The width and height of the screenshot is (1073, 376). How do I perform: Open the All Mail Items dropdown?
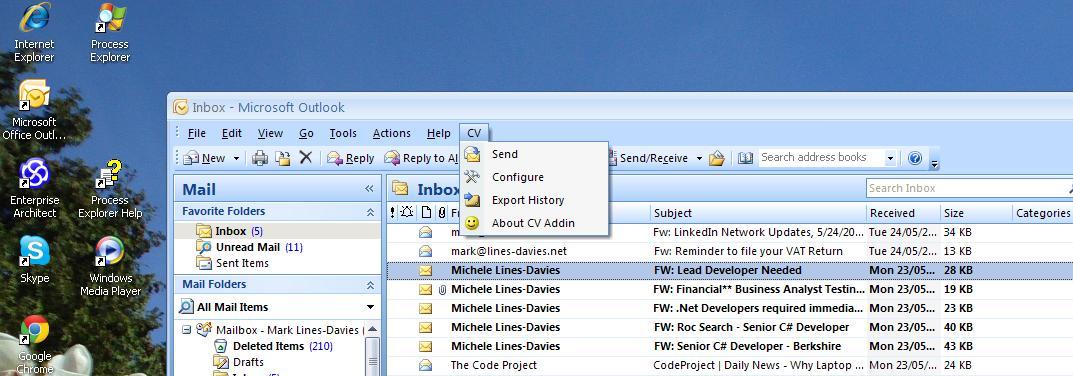[371, 308]
